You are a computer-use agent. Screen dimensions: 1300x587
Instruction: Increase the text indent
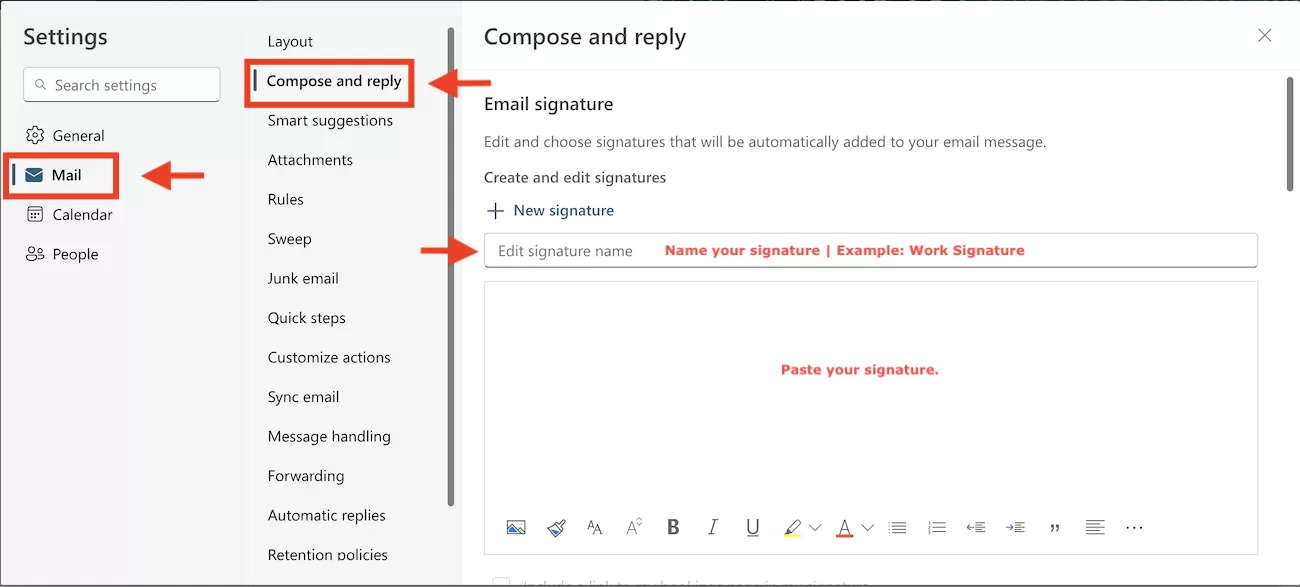click(1015, 527)
